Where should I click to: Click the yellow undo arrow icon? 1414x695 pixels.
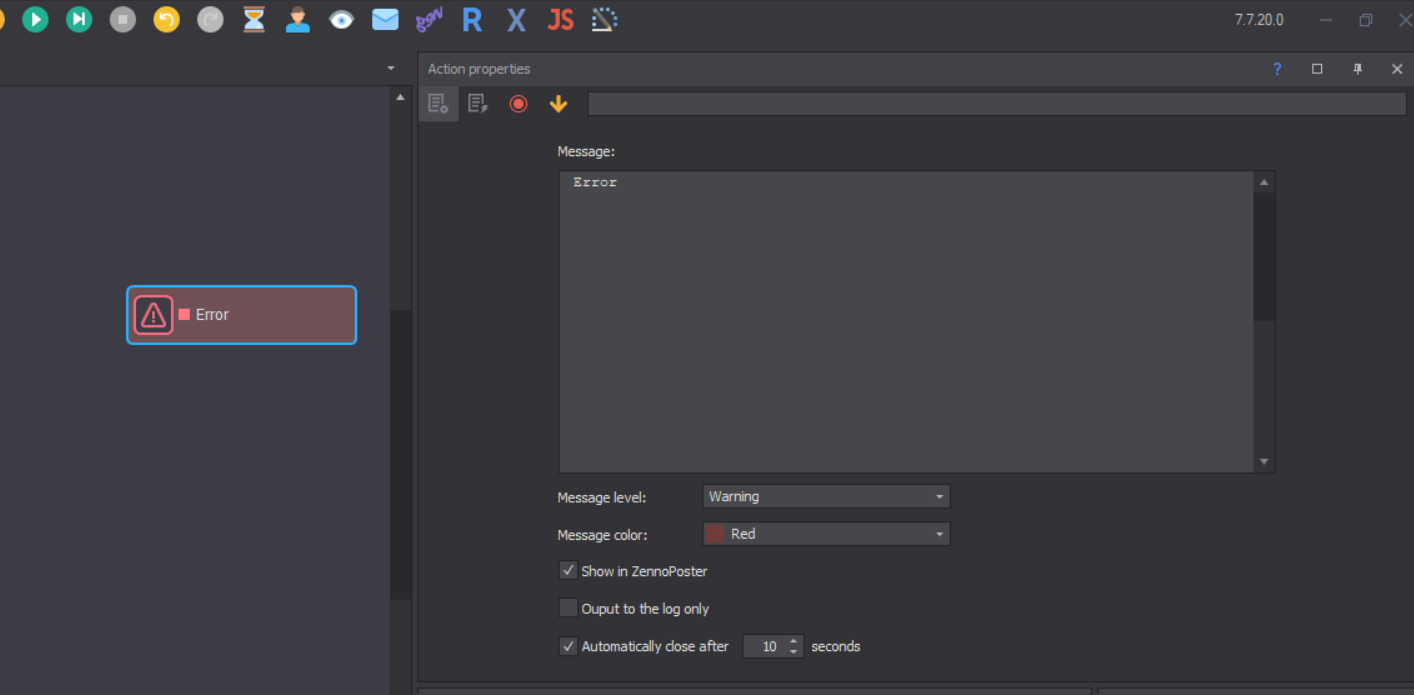coord(167,19)
